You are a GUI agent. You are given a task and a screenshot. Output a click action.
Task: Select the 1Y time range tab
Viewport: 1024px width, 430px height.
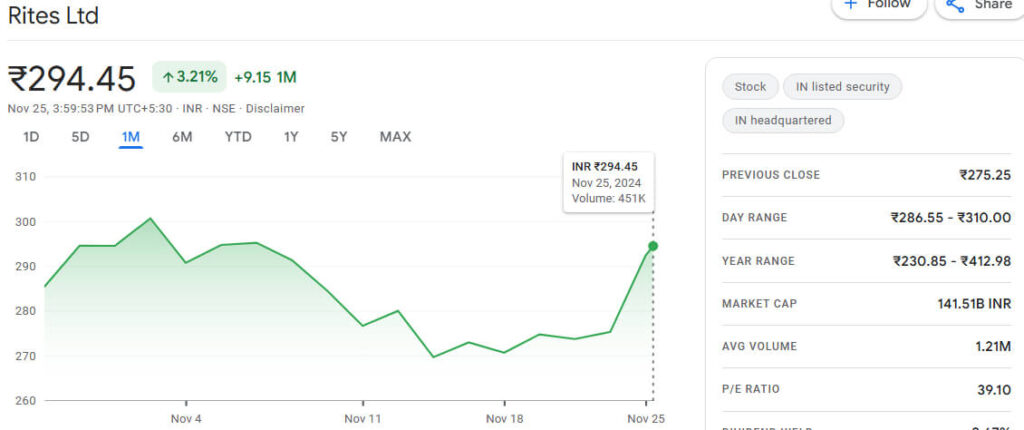(x=291, y=137)
